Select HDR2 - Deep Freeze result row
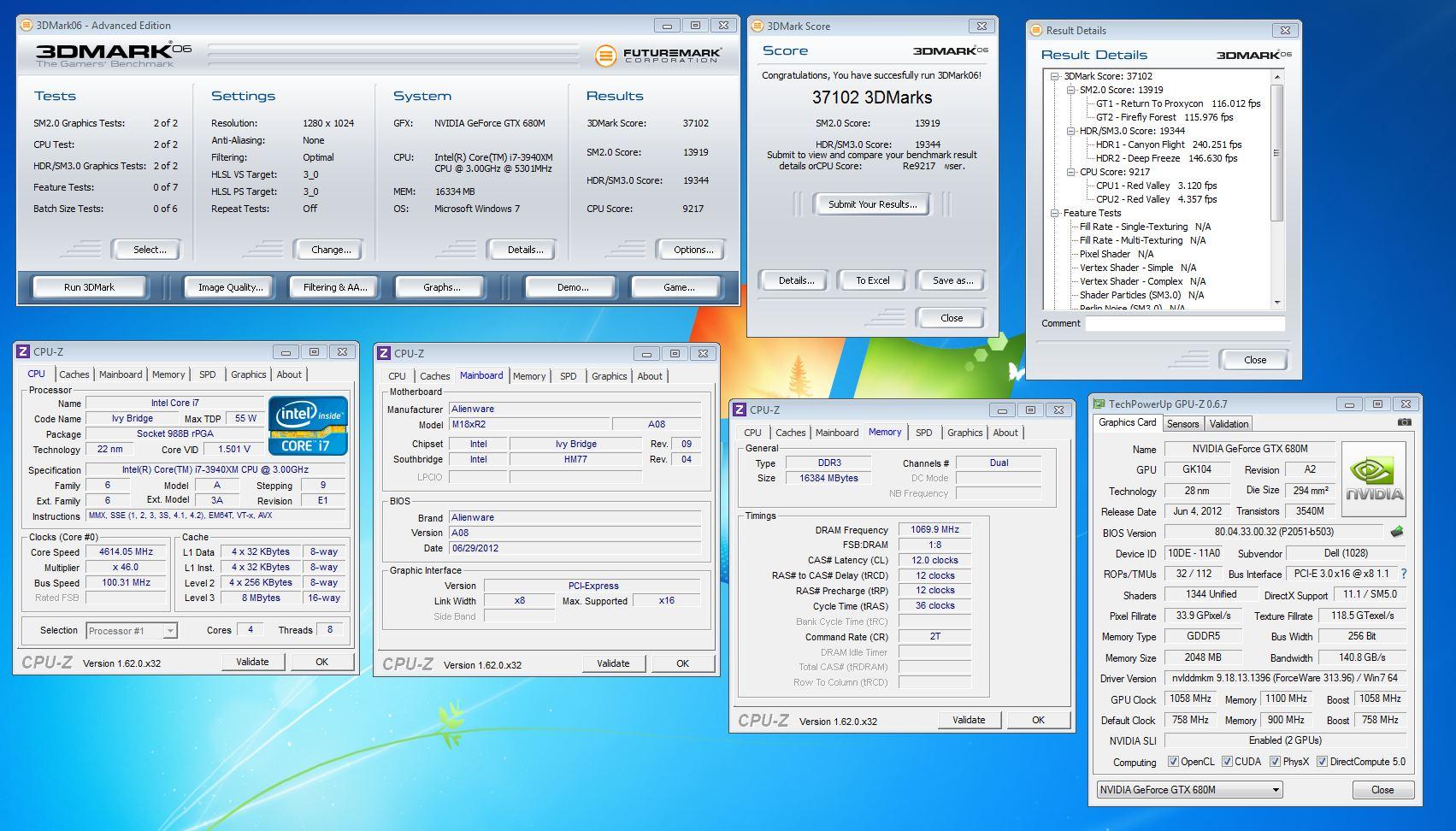This screenshot has width=1456, height=831. tap(1166, 158)
